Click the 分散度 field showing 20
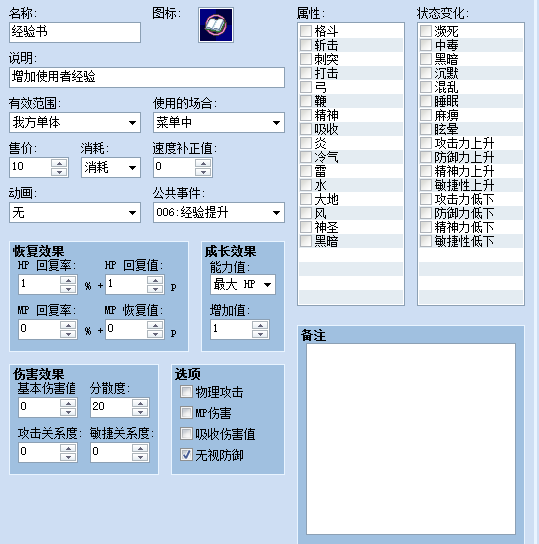This screenshot has width=539, height=544. tap(111, 408)
